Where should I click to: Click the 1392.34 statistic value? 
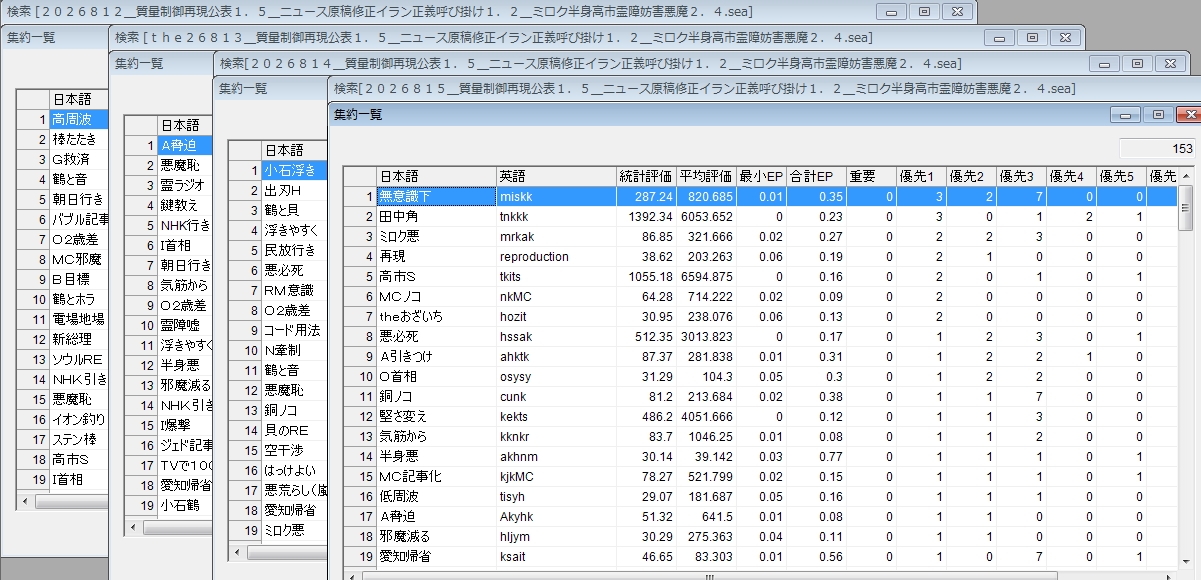(x=645, y=217)
